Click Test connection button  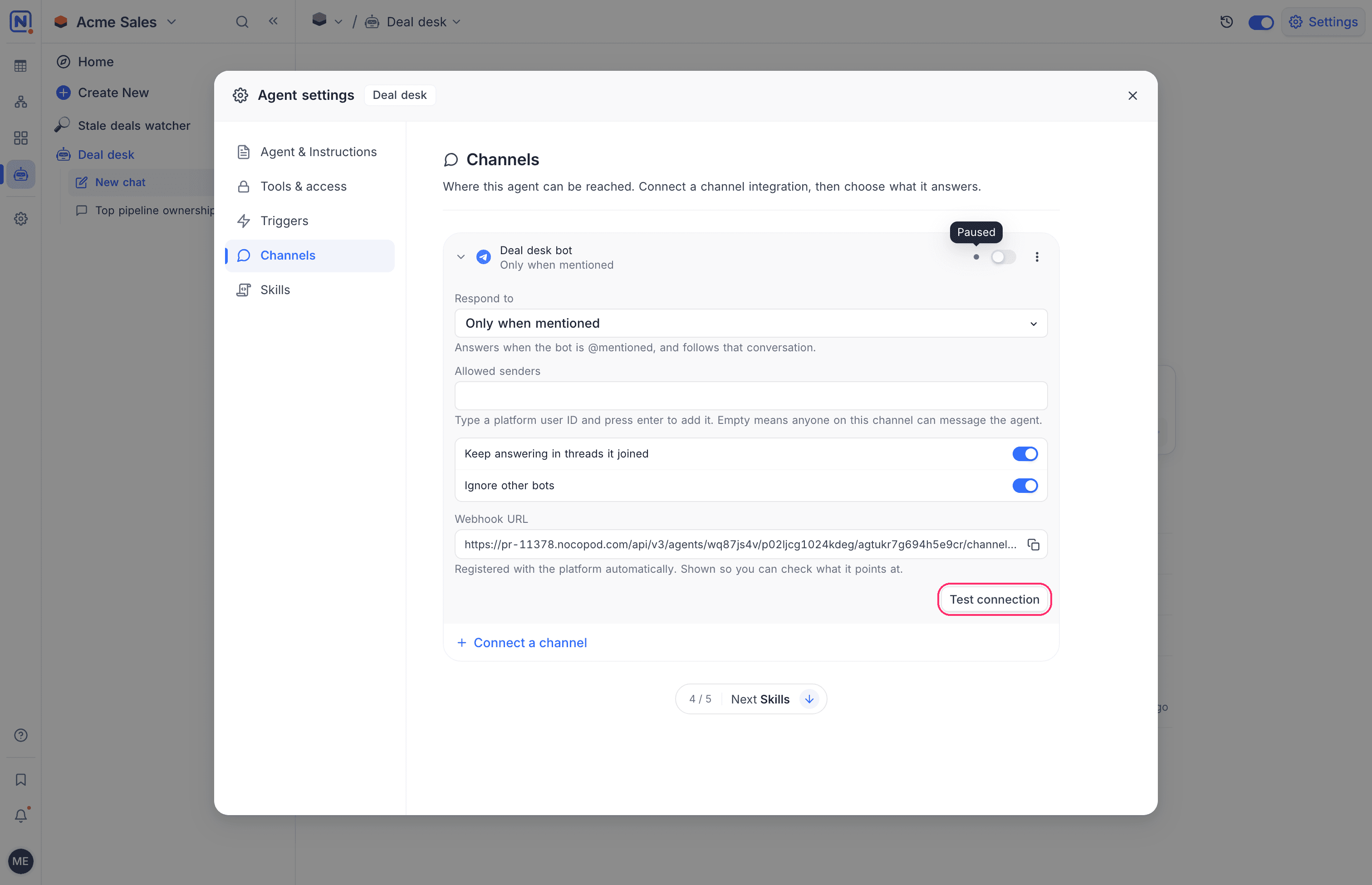tap(994, 600)
